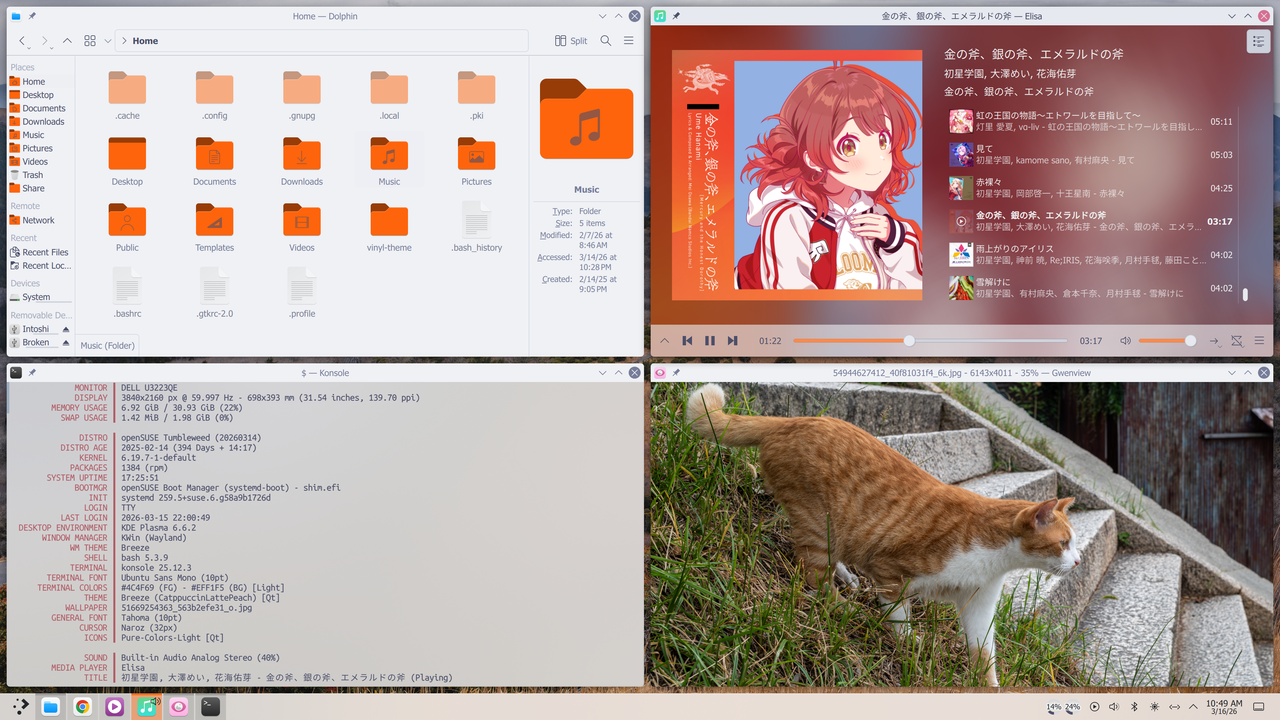
Task: Click the Elisa track position slider
Action: pos(931,341)
